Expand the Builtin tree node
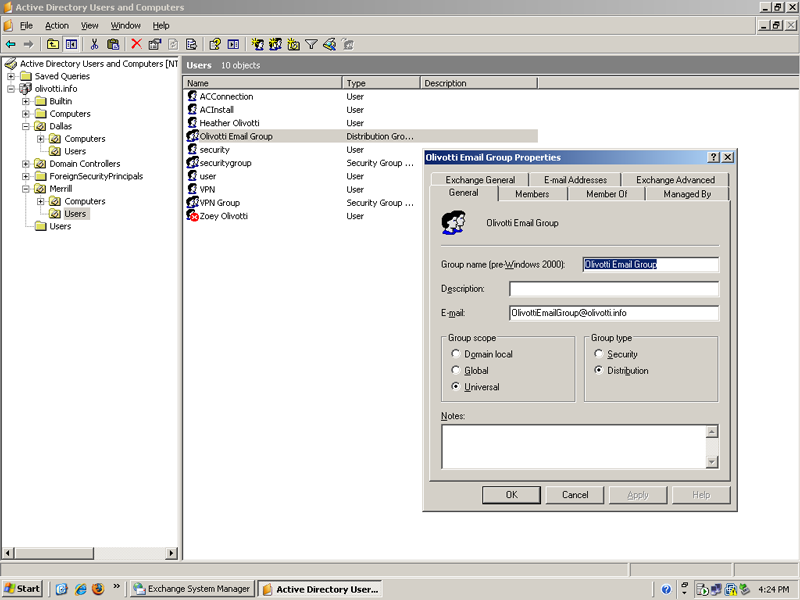This screenshot has height=600, width=800. pos(26,101)
